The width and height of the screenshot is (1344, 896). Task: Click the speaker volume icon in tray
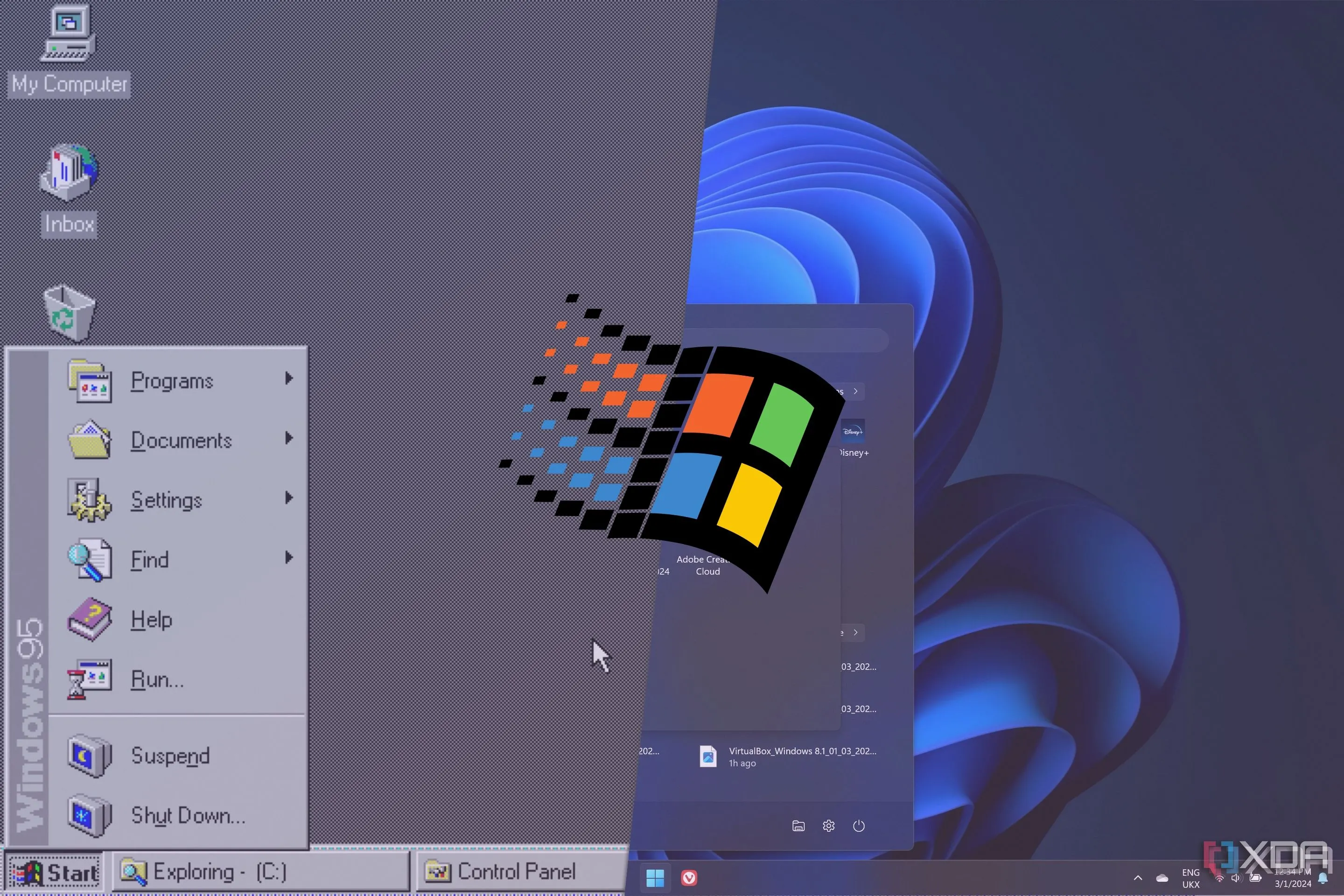(1236, 878)
